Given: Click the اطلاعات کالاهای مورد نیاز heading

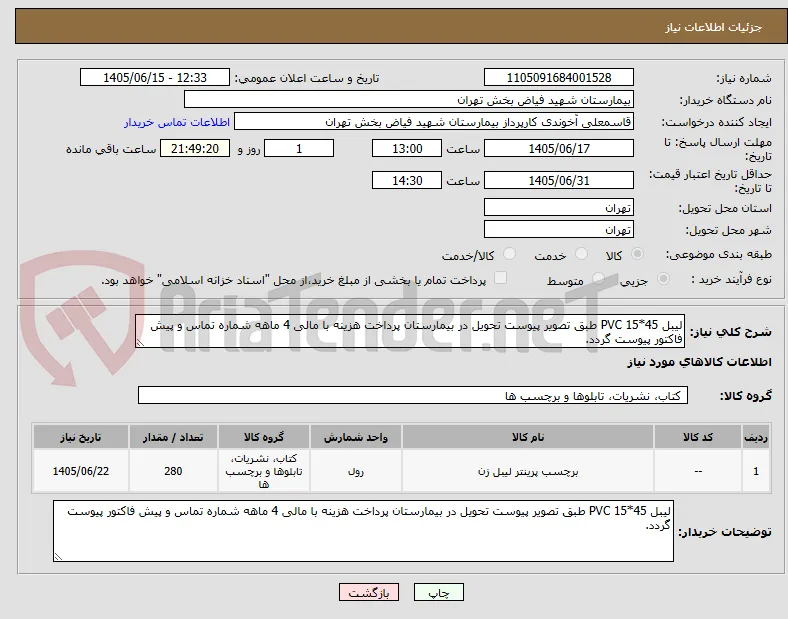Looking at the screenshot, I should pyautogui.click(x=699, y=362).
